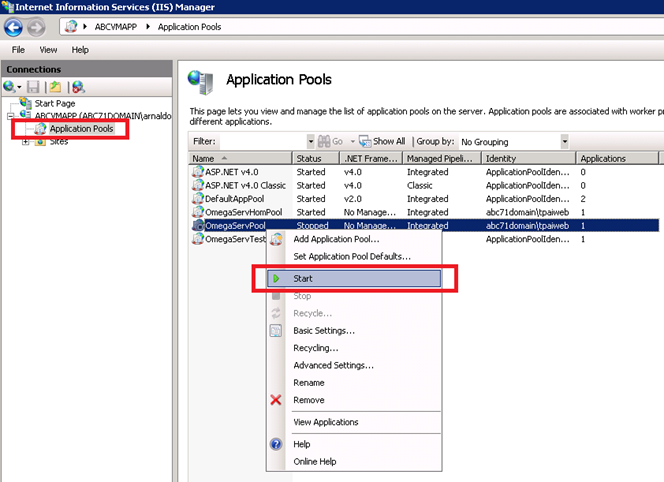Click the binoculars Go icon

click(x=324, y=141)
